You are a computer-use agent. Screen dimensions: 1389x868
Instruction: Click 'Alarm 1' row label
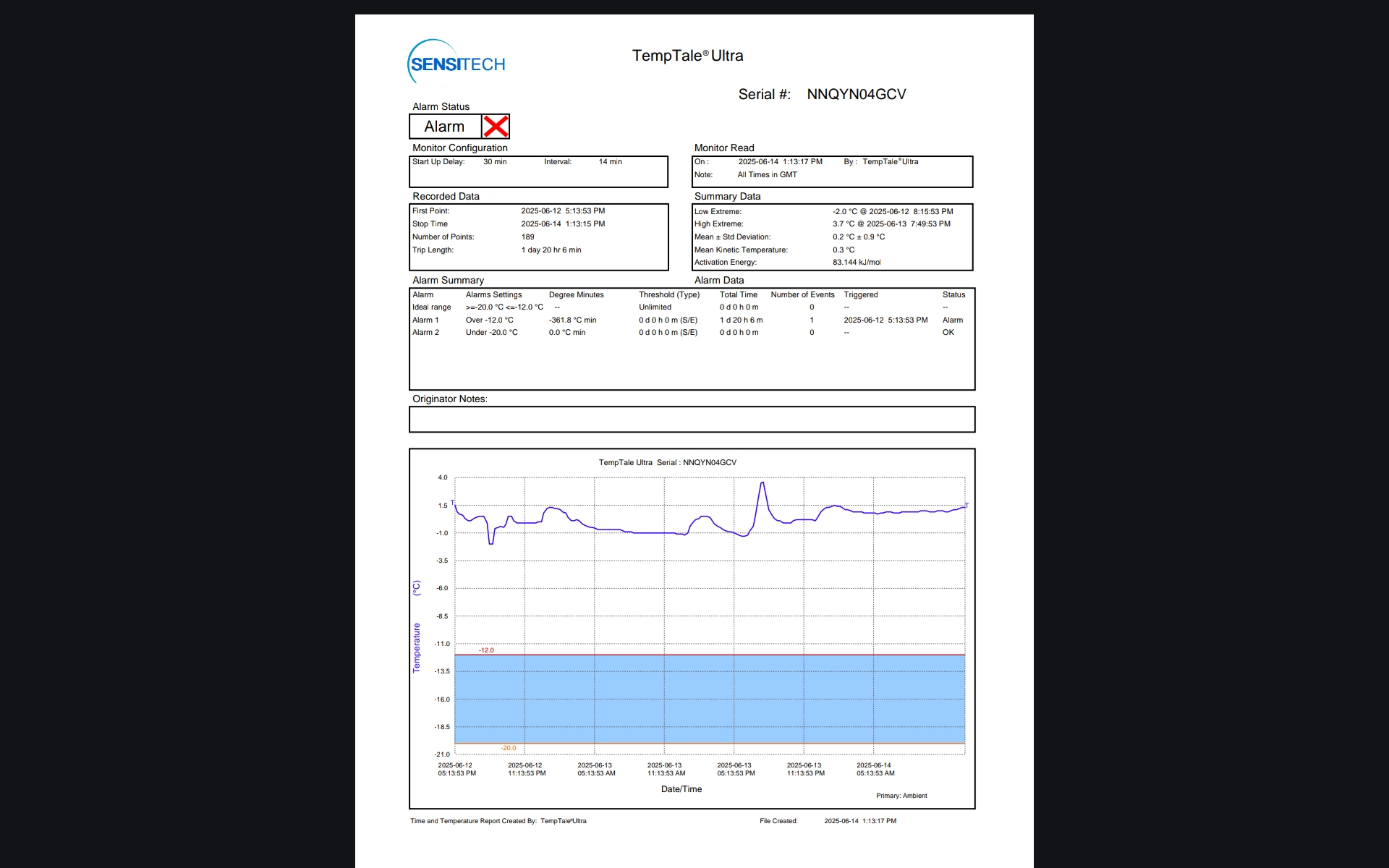[x=425, y=320]
